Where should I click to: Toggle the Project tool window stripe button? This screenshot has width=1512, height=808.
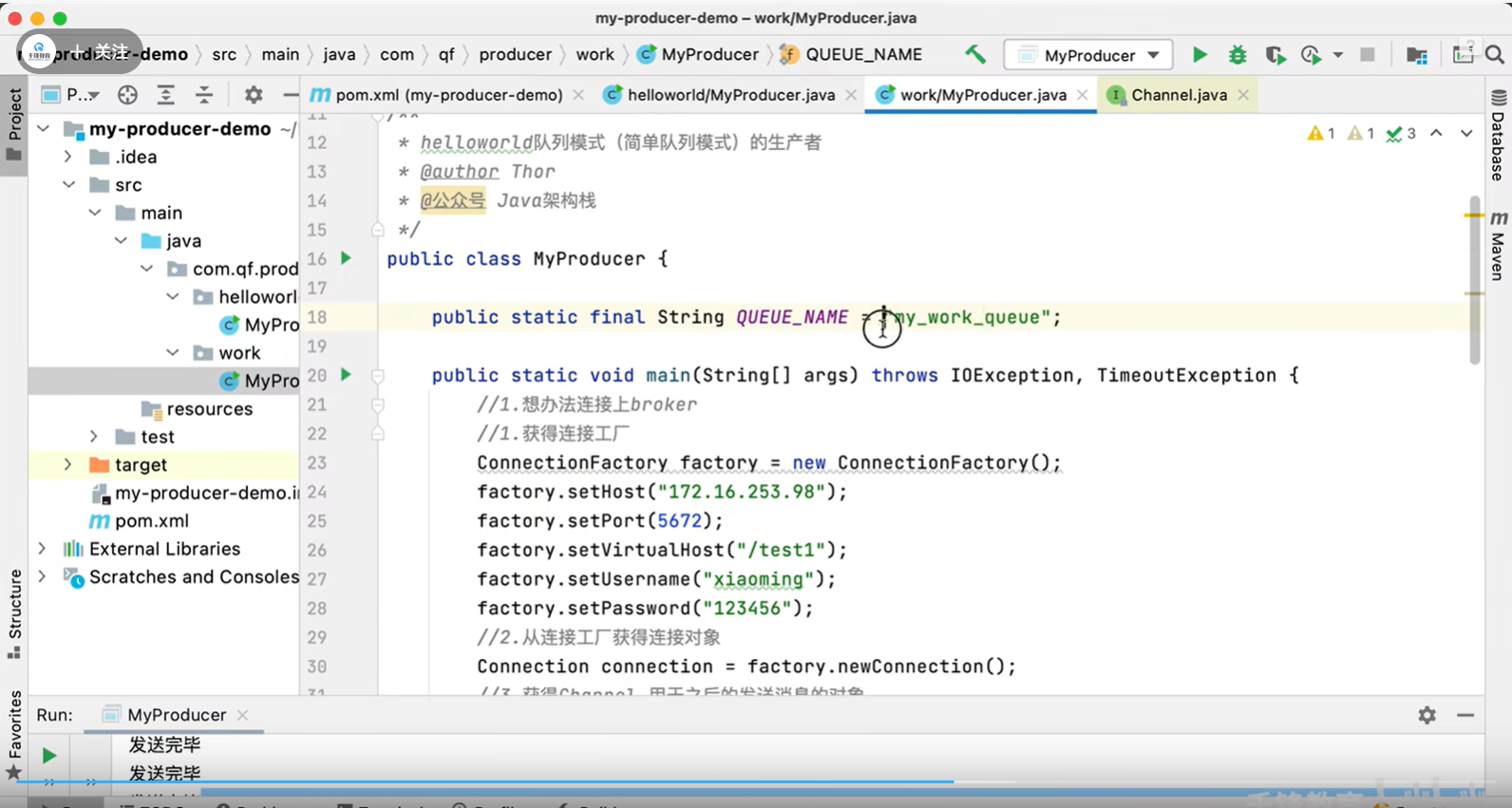click(x=14, y=125)
